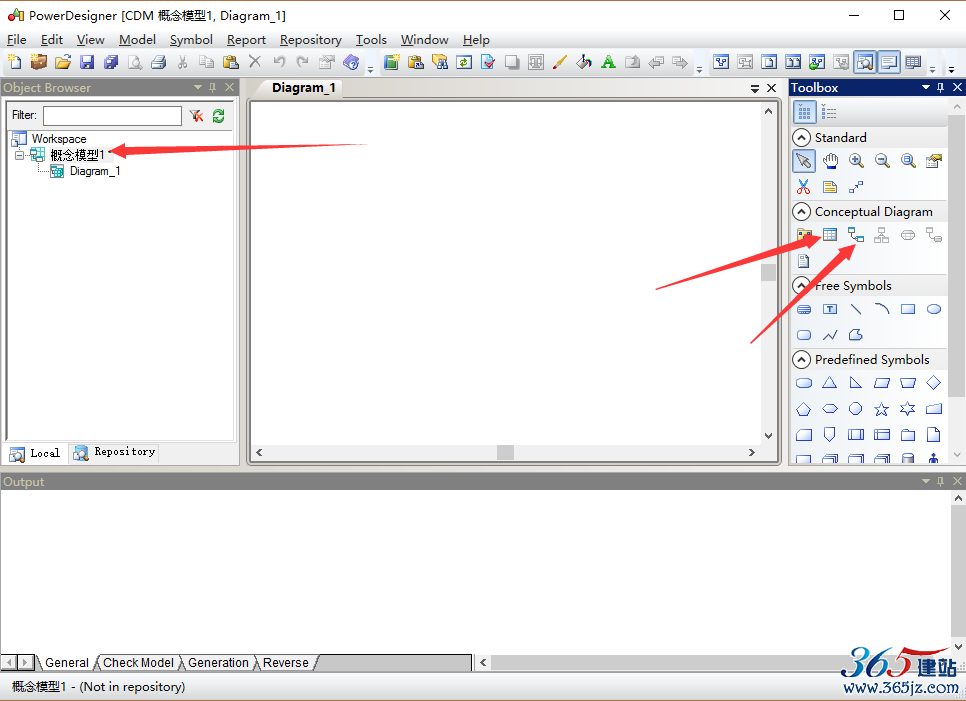Switch Toolbox to list view
The height and width of the screenshot is (701, 966).
829,113
